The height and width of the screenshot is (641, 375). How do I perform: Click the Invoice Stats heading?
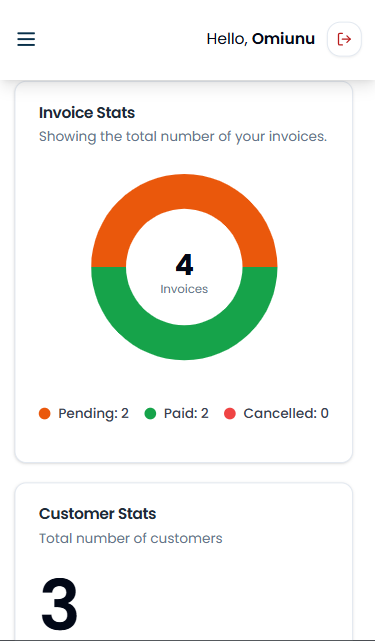click(87, 113)
